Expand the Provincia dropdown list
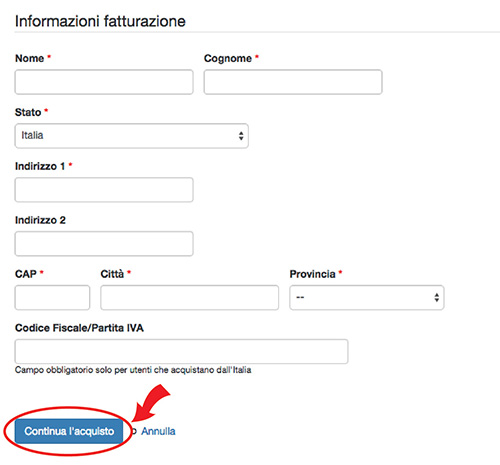Screen dimensions: 500x465 pos(367,297)
